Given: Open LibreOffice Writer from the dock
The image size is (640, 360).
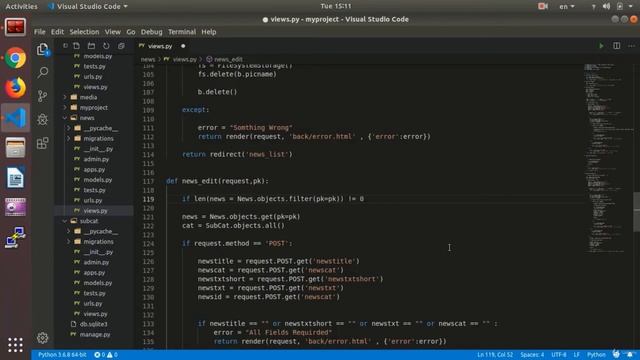Looking at the screenshot, I should point(16,178).
